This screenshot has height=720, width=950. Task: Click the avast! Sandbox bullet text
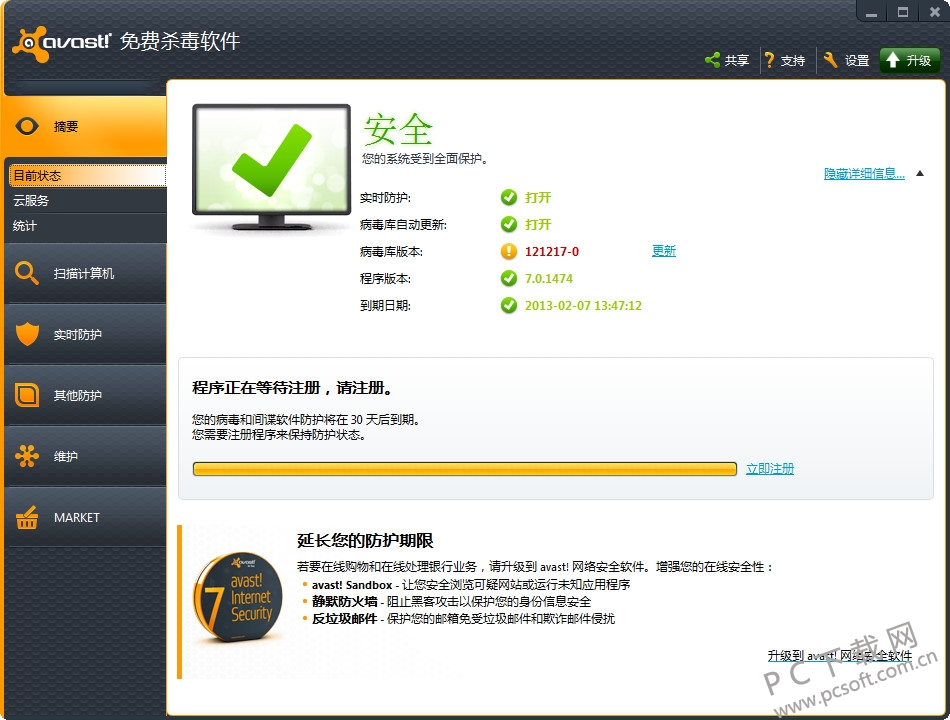point(471,584)
